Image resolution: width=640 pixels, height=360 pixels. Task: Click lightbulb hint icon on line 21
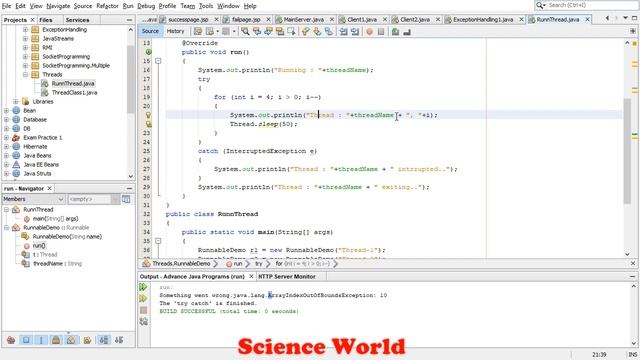pos(148,115)
